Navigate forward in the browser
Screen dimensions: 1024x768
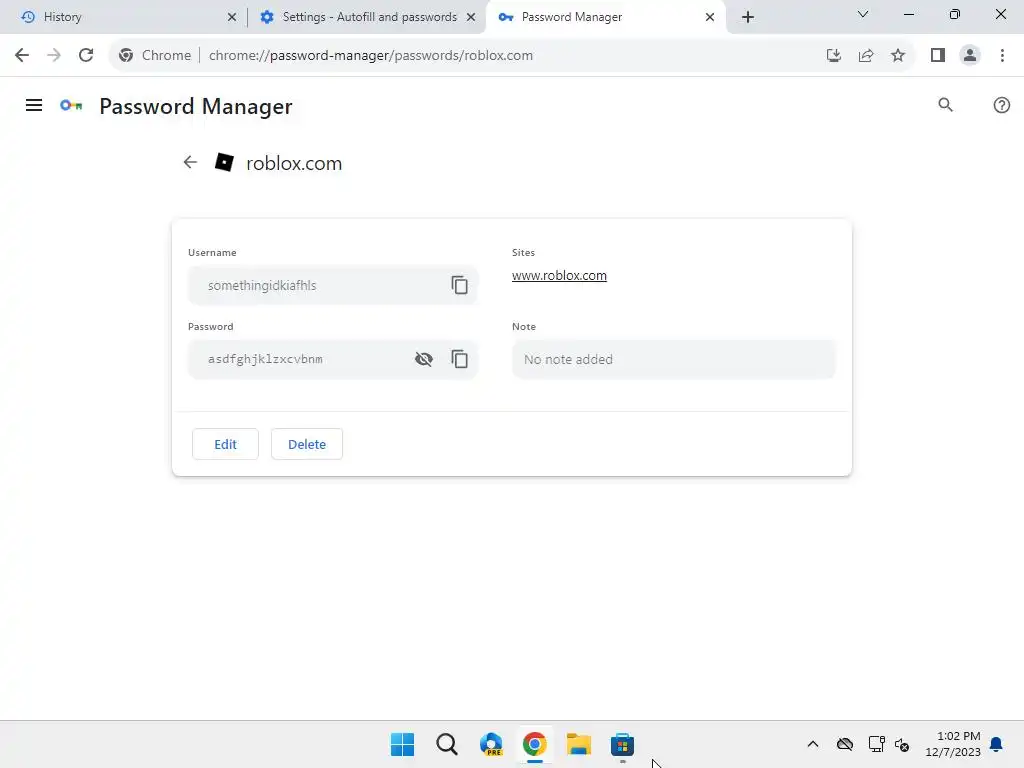tap(54, 55)
